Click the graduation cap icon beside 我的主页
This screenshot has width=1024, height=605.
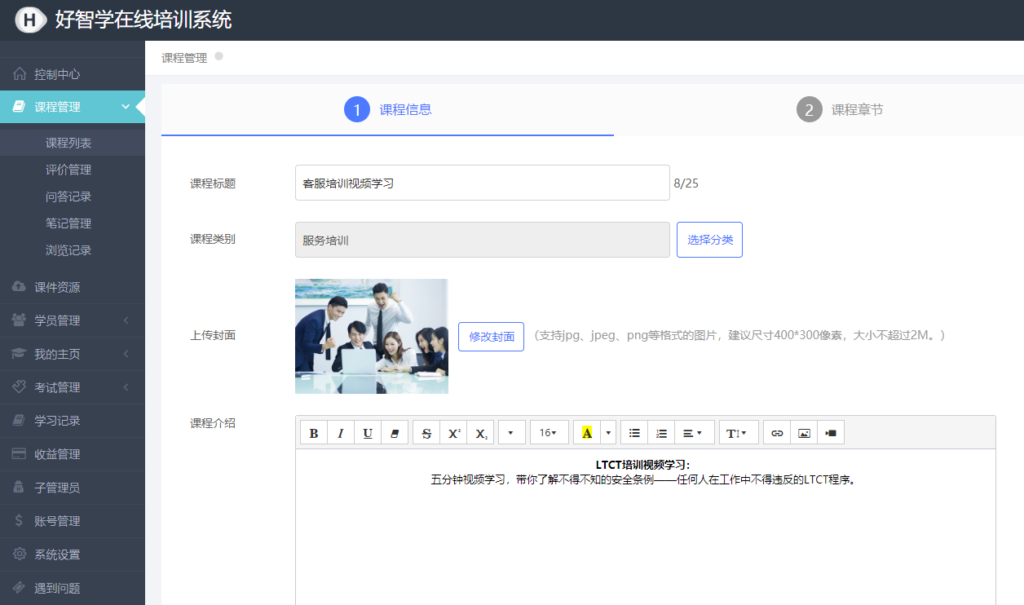[x=19, y=353]
